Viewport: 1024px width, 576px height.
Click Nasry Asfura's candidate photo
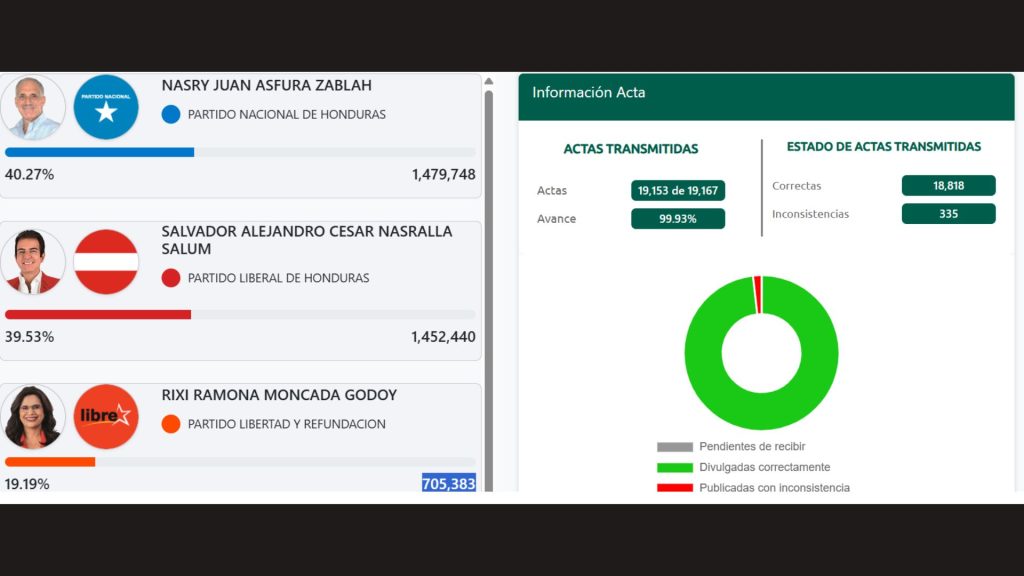[x=33, y=107]
